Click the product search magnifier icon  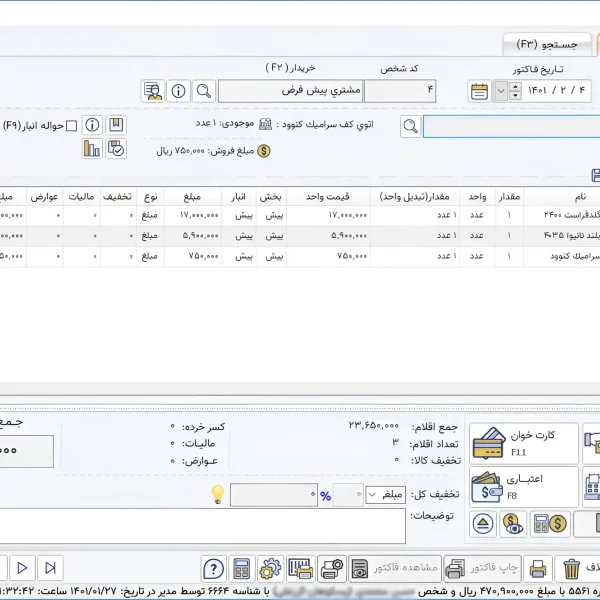(411, 126)
